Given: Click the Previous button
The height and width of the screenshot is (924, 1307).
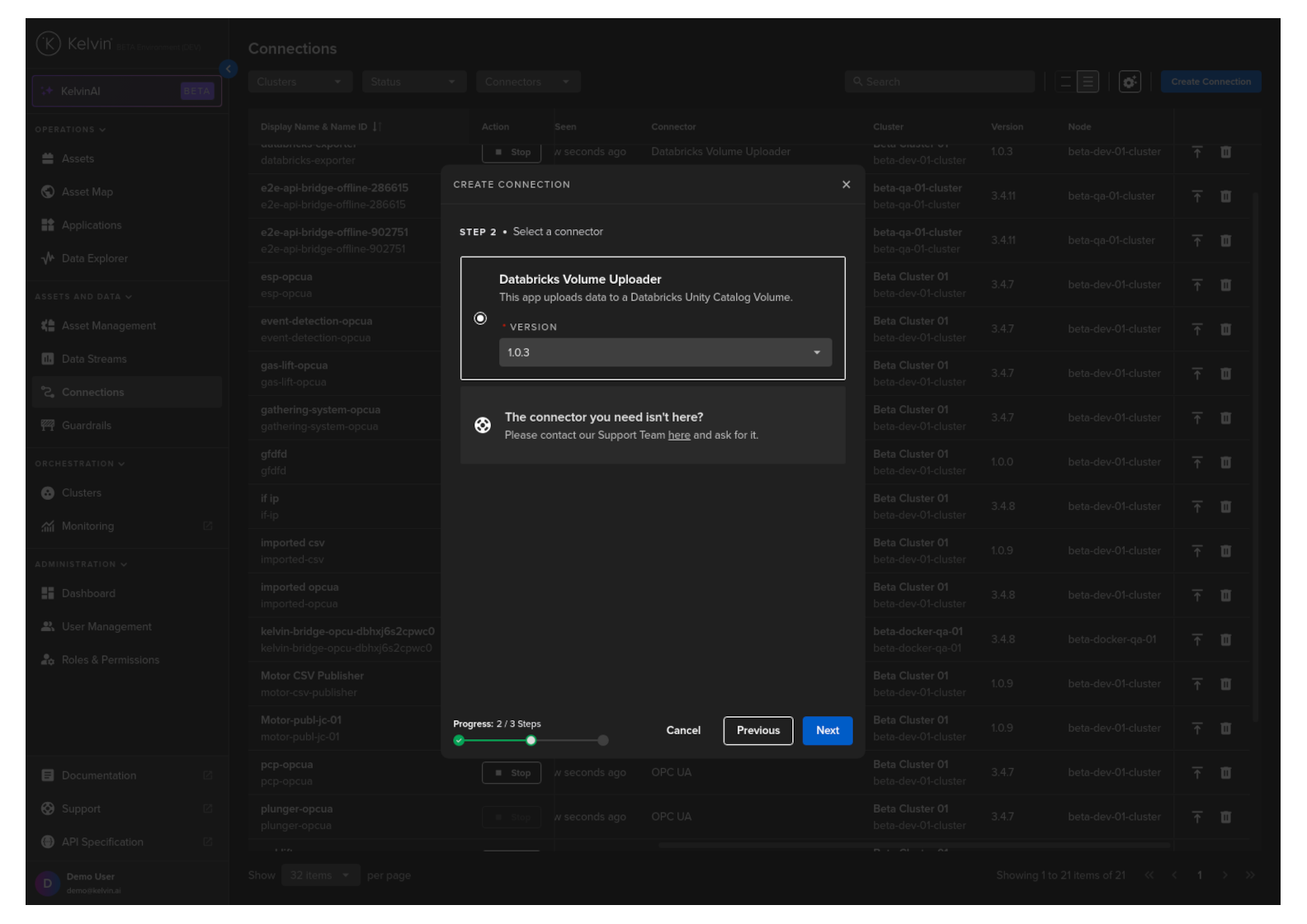Looking at the screenshot, I should tap(757, 731).
